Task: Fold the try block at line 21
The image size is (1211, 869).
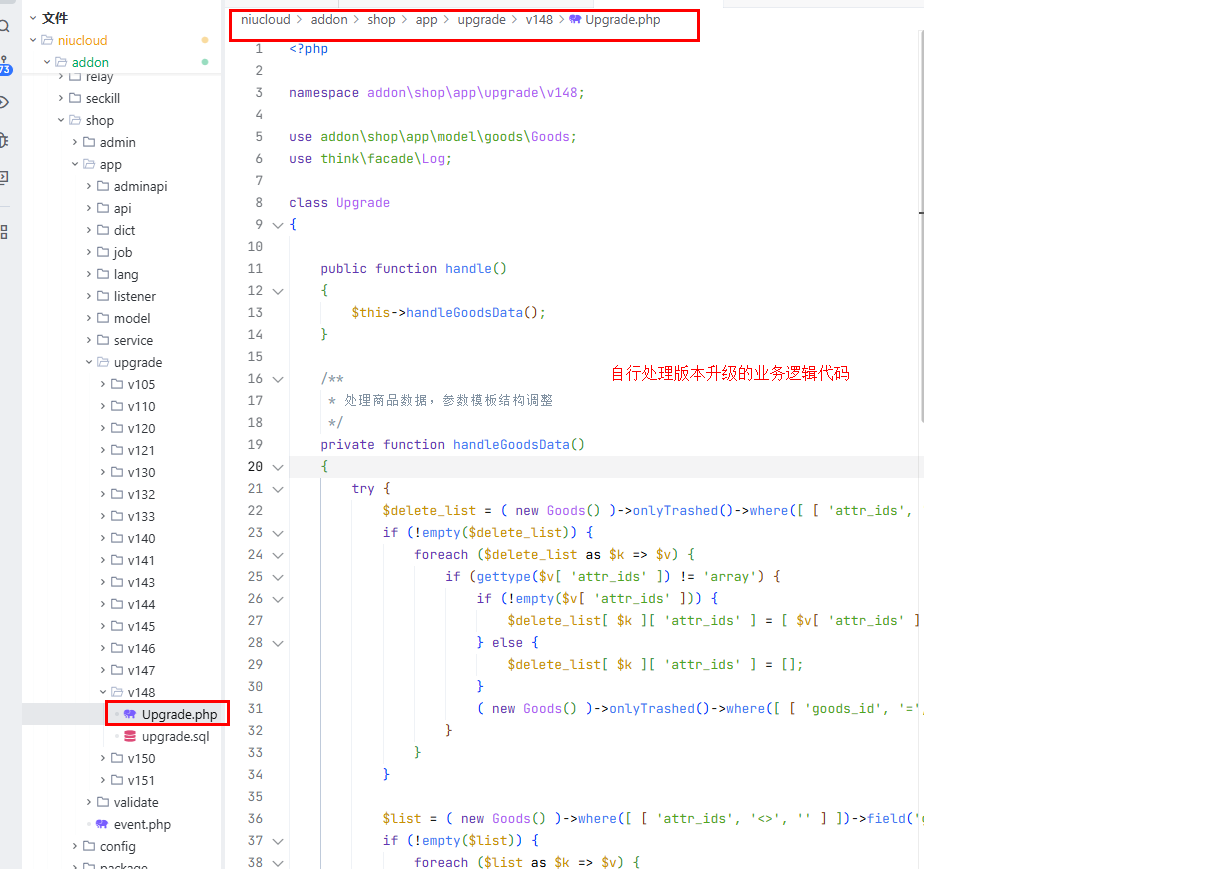Action: click(x=277, y=489)
